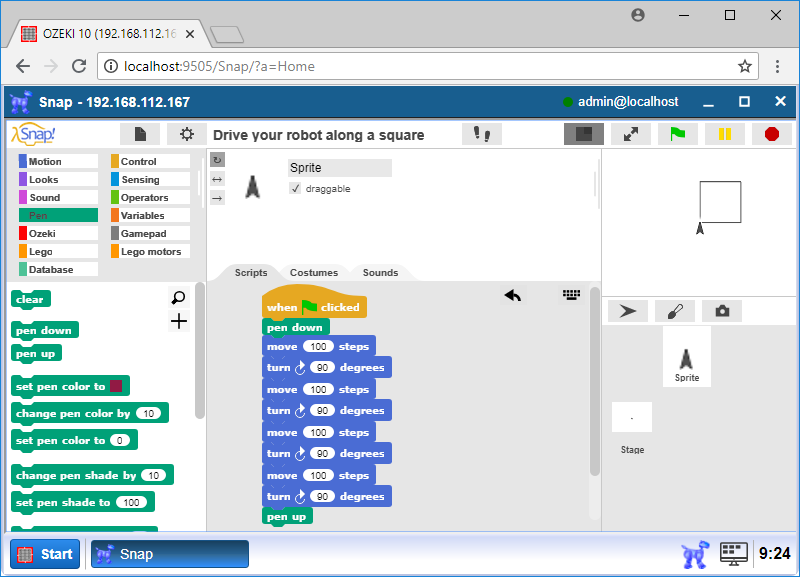Image resolution: width=800 pixels, height=577 pixels.
Task: Open the project file menu icon
Action: (140, 134)
